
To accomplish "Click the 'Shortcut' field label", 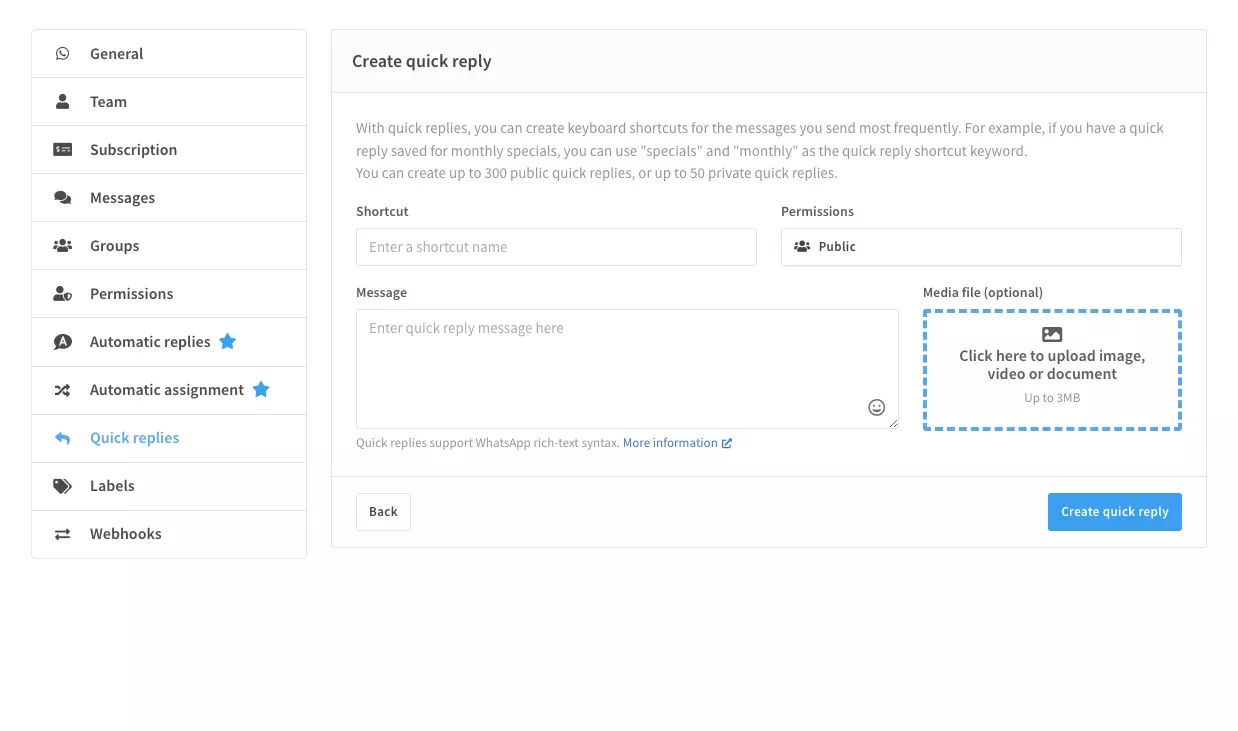I will [382, 212].
